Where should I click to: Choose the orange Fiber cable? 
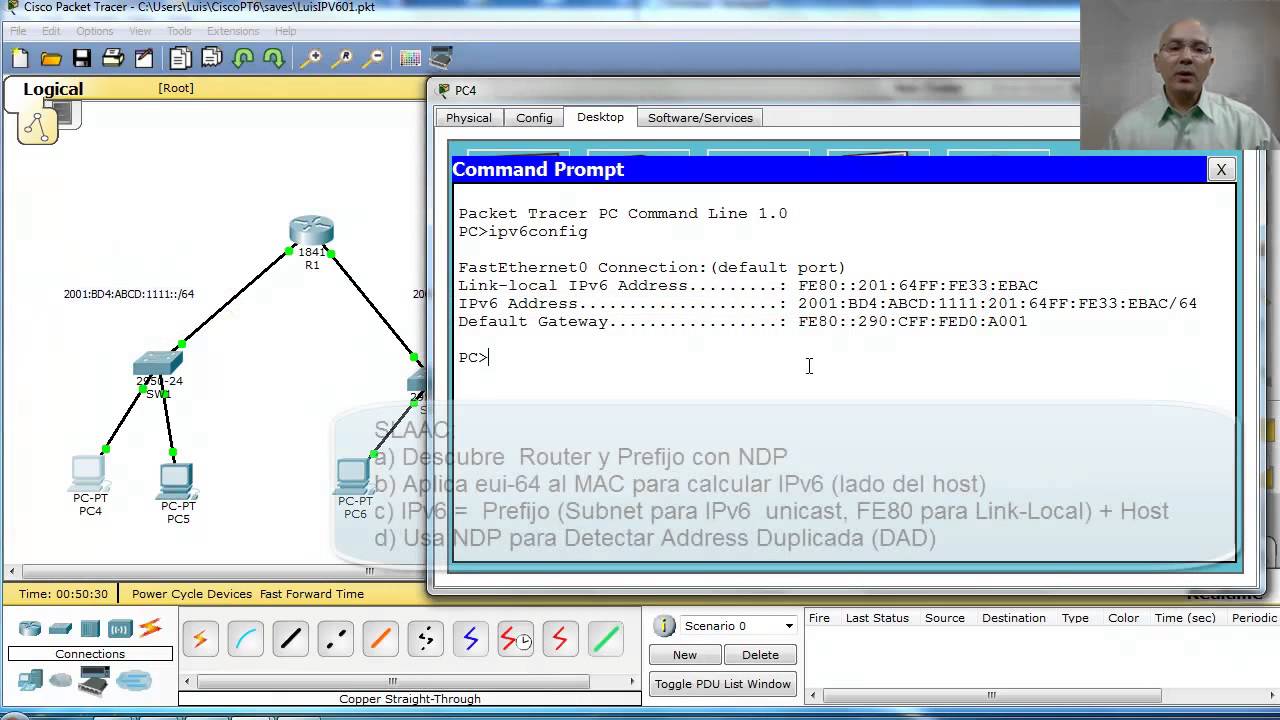tap(381, 638)
